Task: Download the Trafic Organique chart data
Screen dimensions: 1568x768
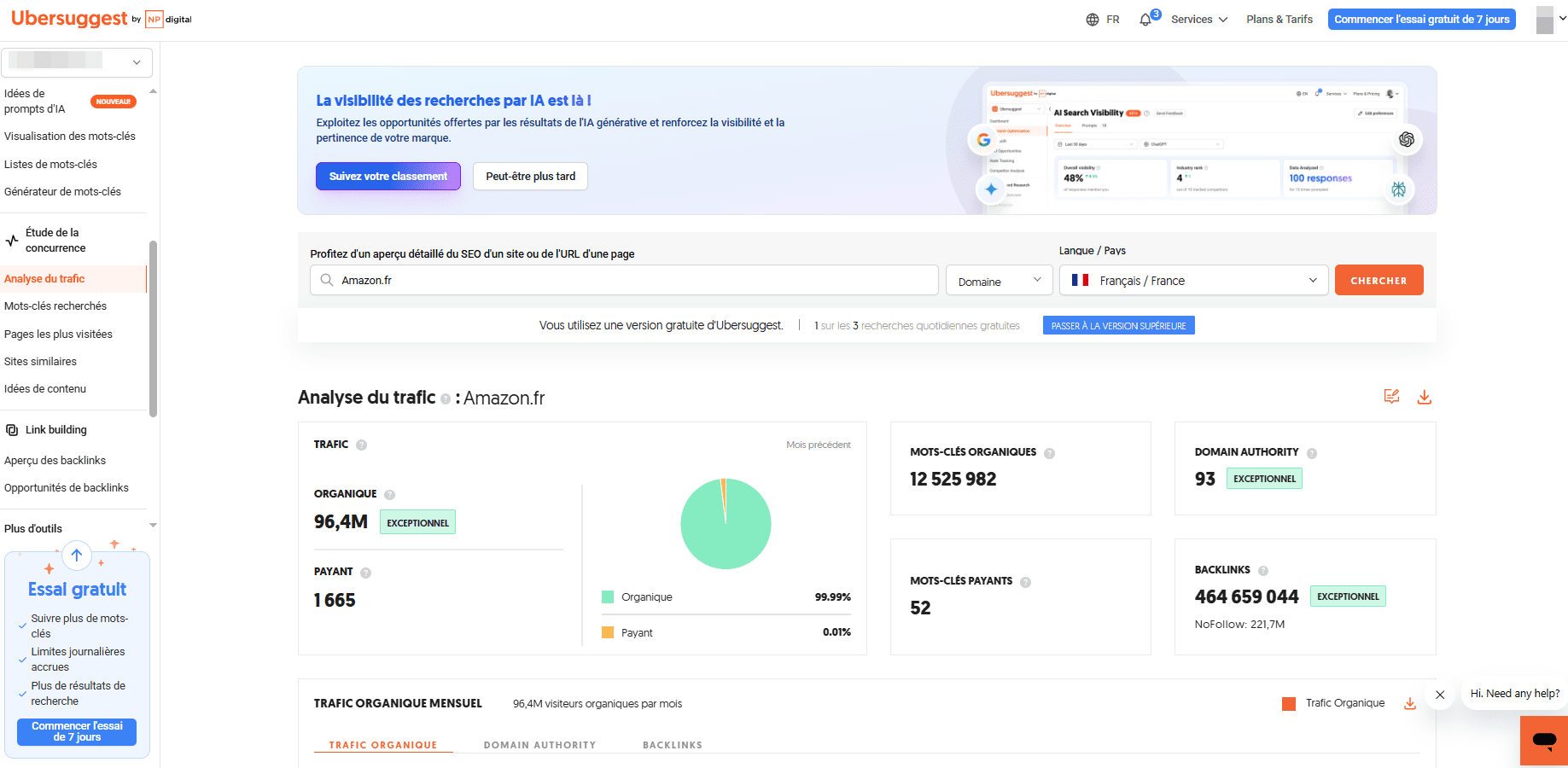Action: (x=1410, y=703)
